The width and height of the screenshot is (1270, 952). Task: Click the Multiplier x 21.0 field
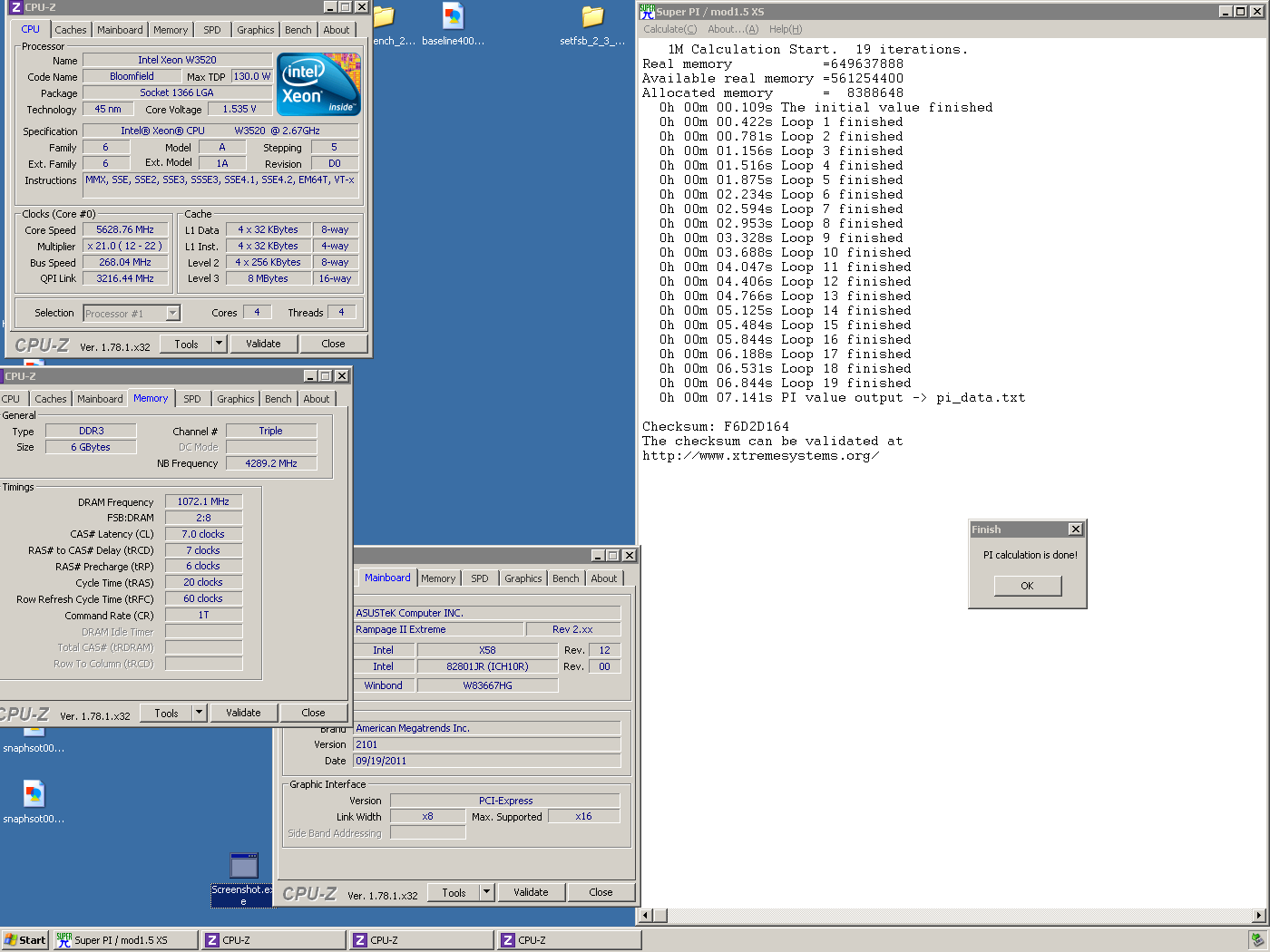[x=125, y=247]
